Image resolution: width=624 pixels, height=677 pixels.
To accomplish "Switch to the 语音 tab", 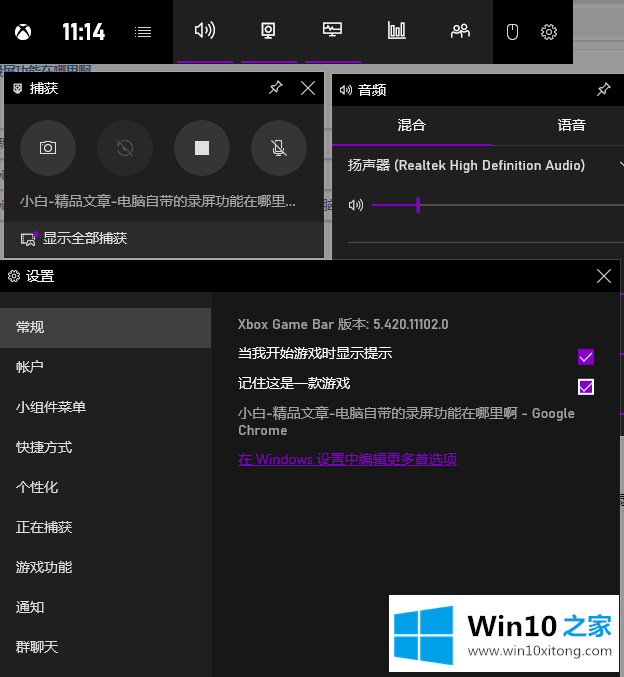I will (571, 125).
